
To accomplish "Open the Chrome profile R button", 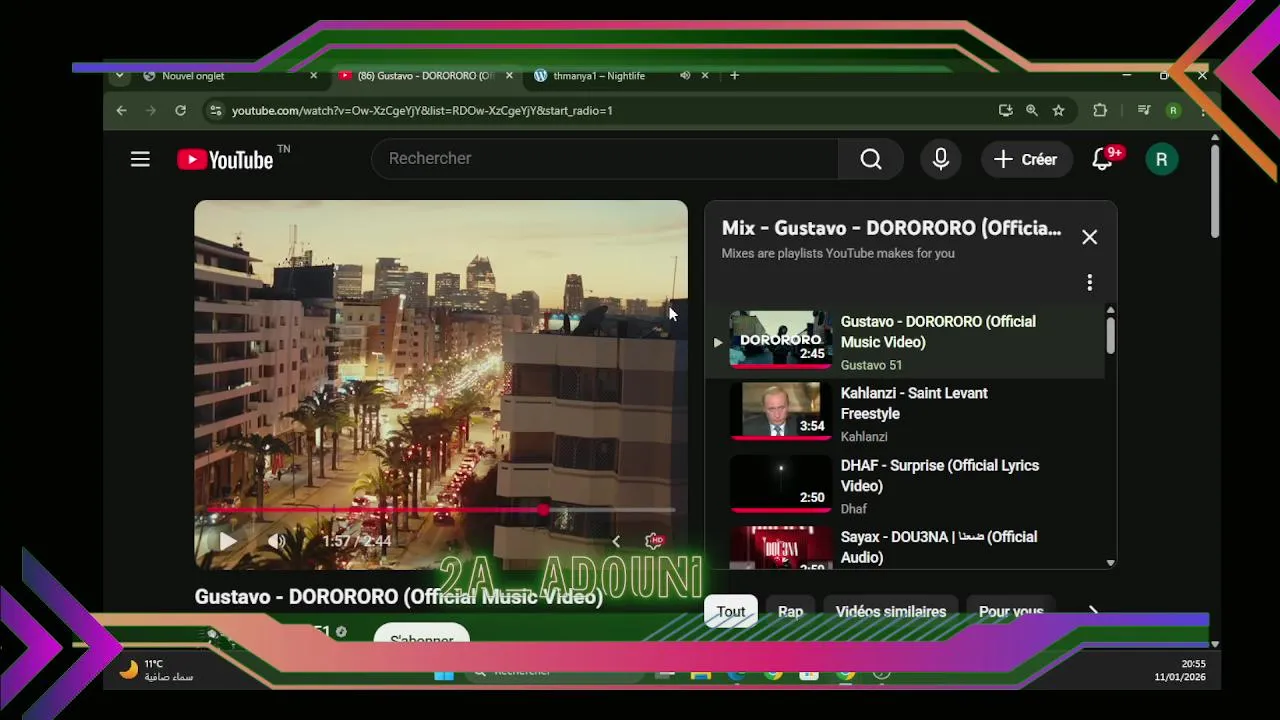I will (1174, 110).
